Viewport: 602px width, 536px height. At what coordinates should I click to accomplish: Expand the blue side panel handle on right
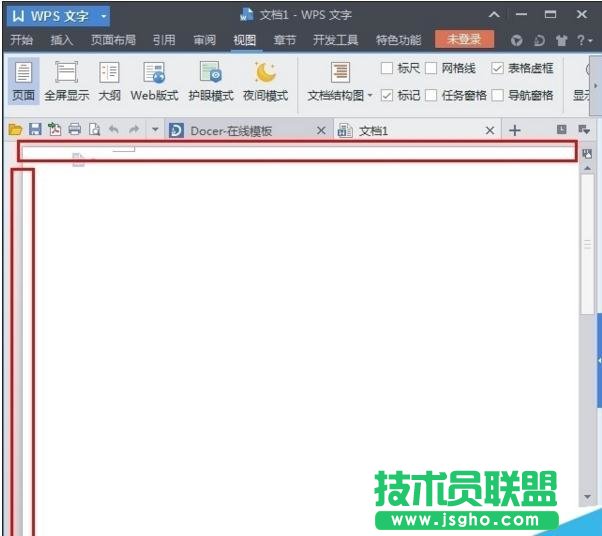click(599, 360)
